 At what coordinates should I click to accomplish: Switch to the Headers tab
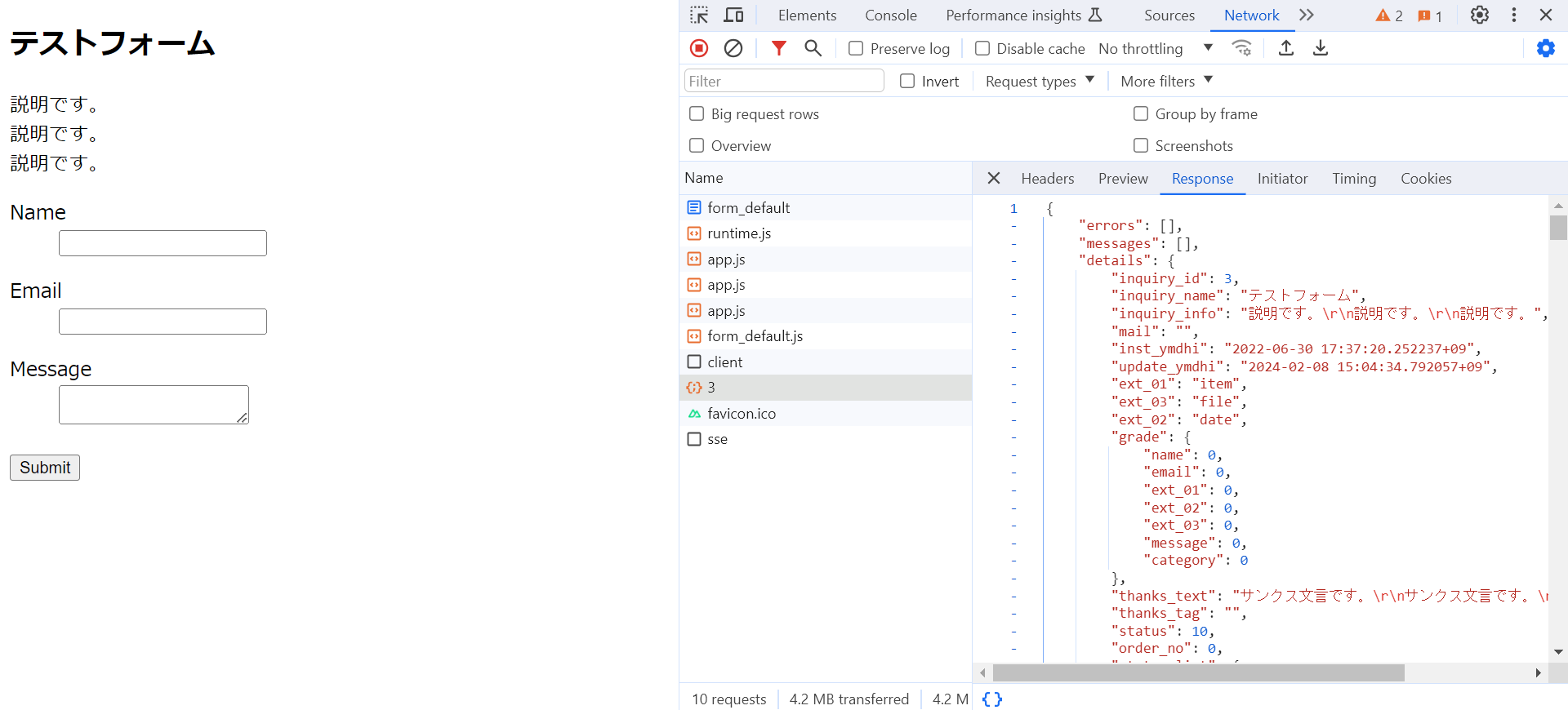coord(1047,179)
